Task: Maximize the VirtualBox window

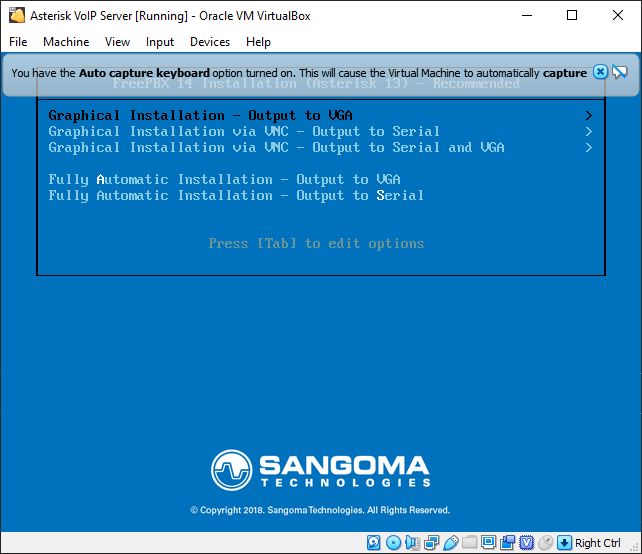Action: (572, 16)
